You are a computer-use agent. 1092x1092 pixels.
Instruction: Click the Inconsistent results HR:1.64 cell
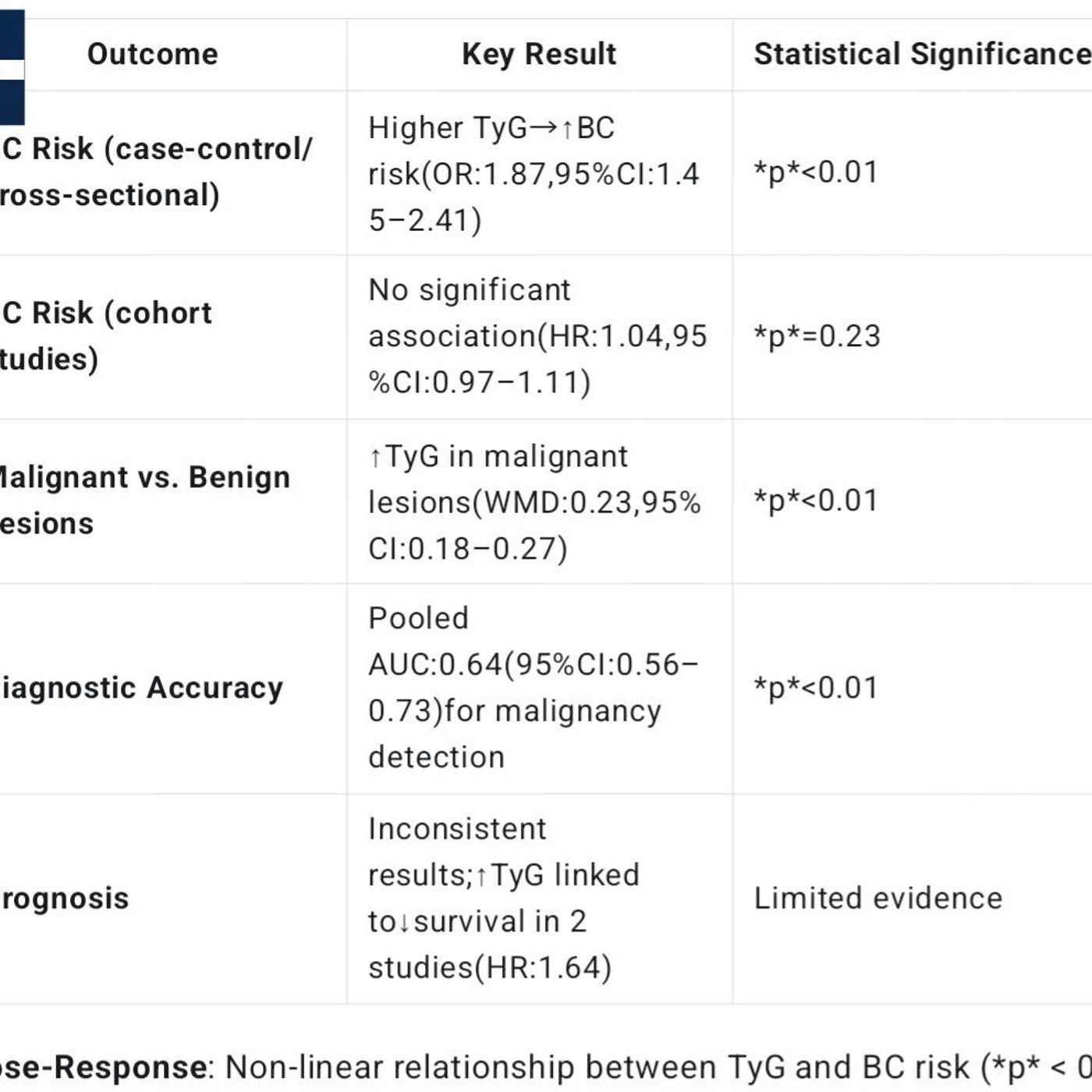(x=504, y=899)
